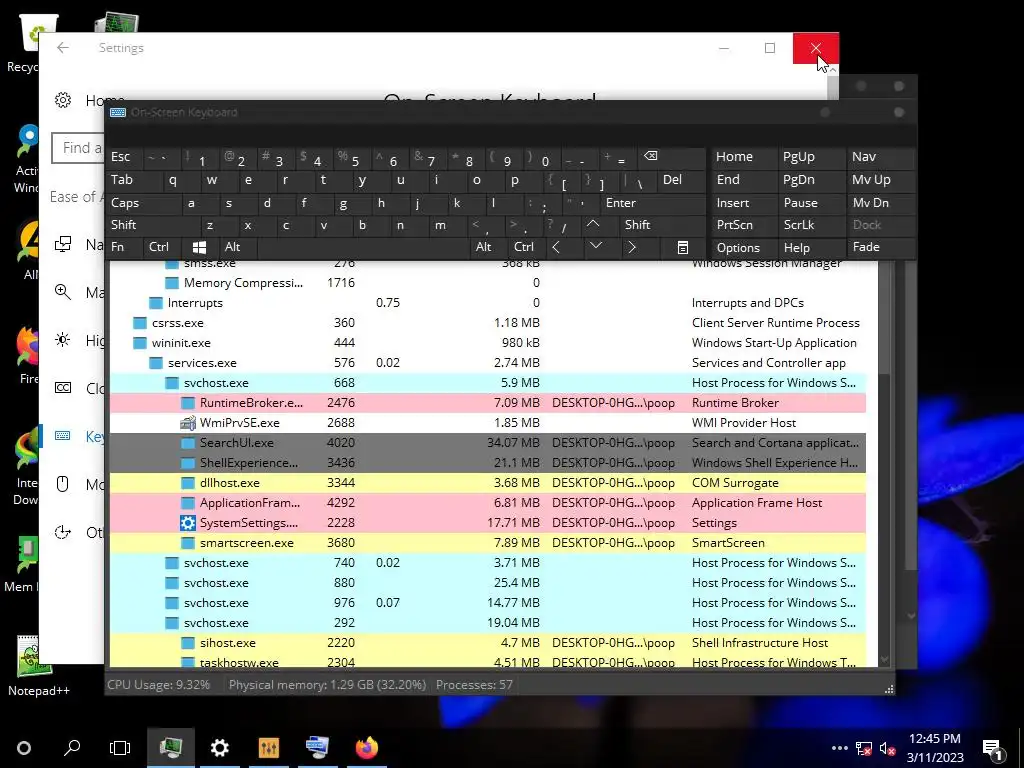Click the Home gear icon in Settings

point(63,100)
